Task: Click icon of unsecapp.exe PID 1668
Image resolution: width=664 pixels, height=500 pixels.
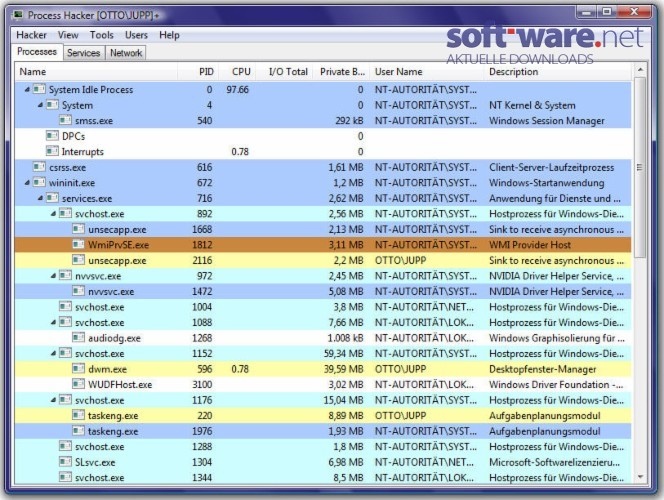Action: [79, 229]
